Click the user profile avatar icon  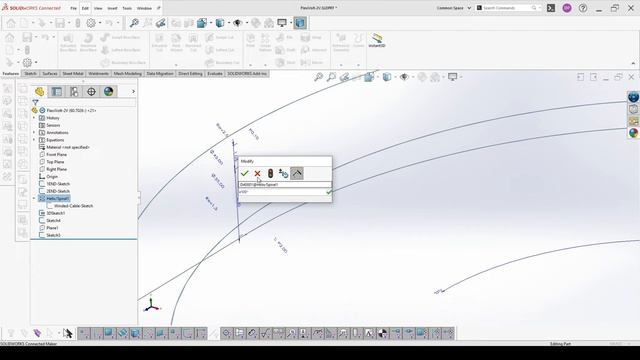click(x=567, y=8)
